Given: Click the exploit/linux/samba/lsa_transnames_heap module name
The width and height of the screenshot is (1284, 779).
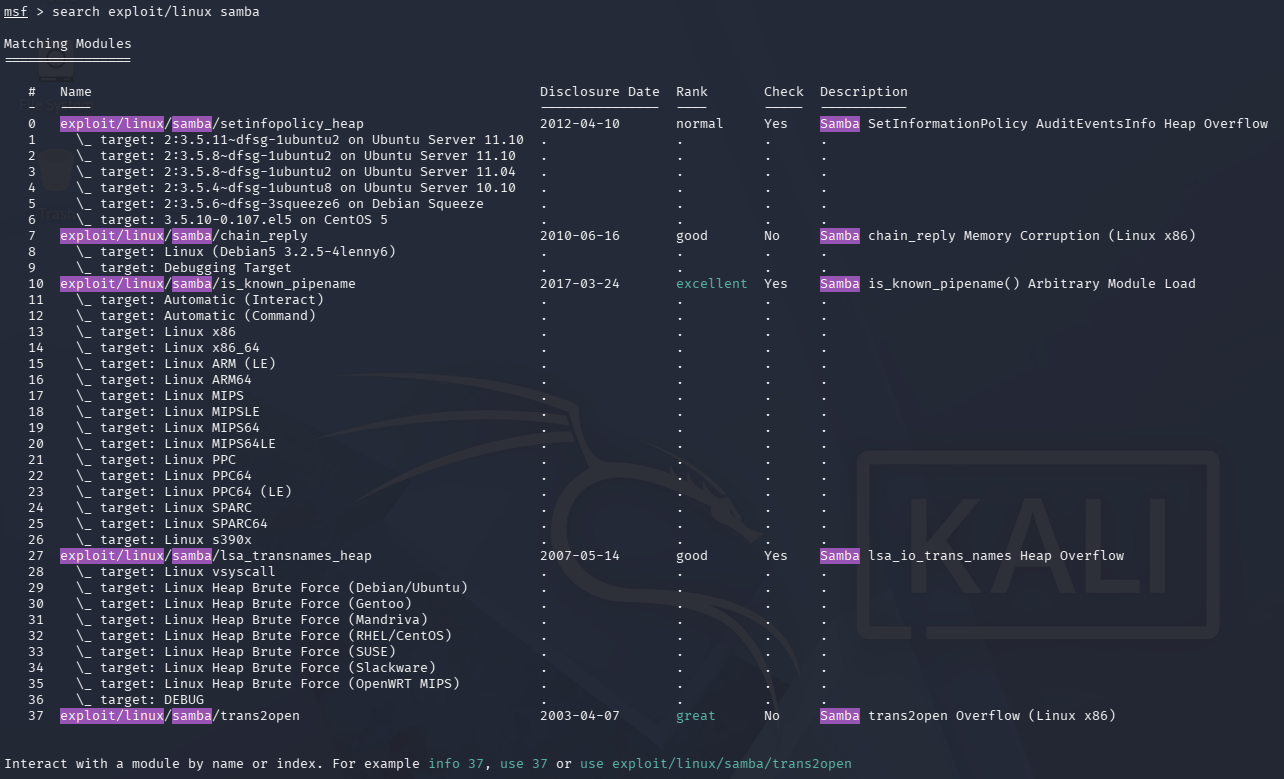Looking at the screenshot, I should (215, 556).
